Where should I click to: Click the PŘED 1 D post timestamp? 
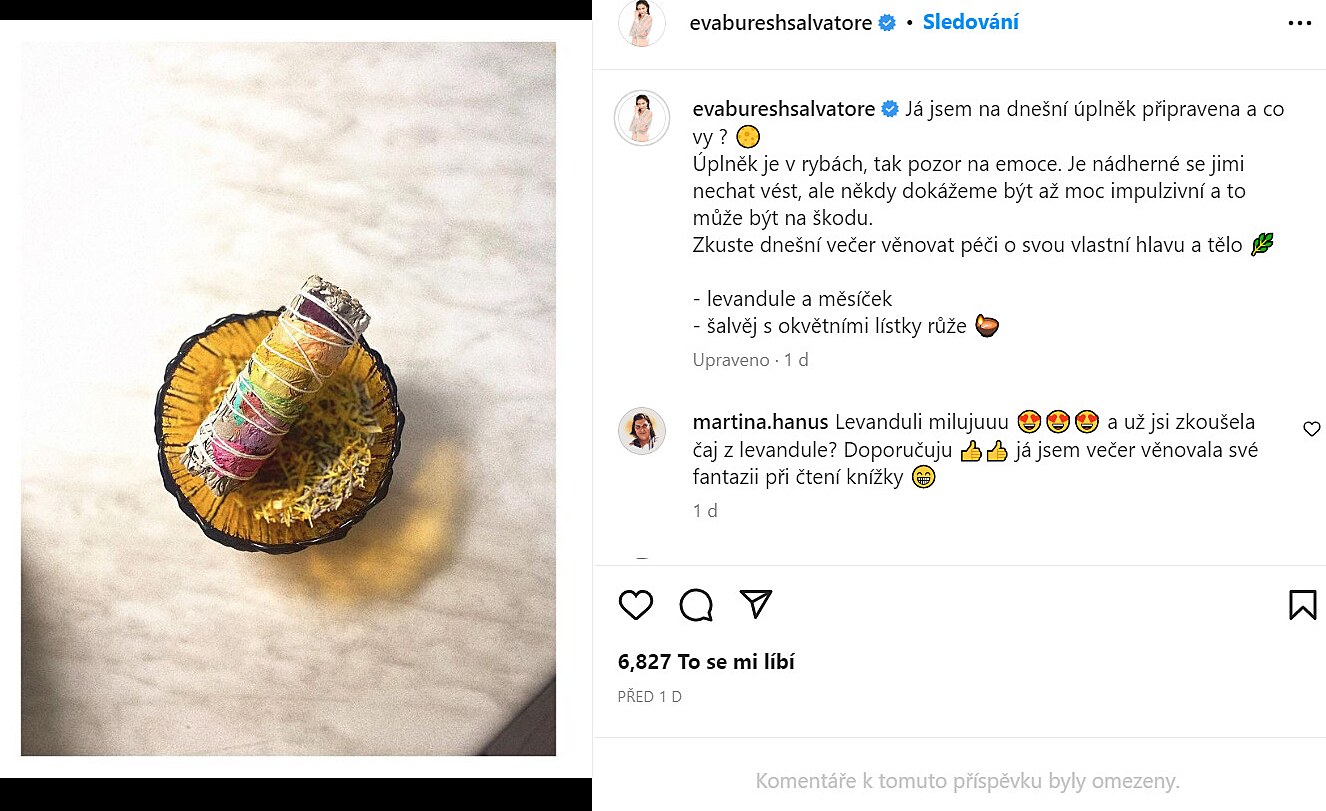pos(650,697)
